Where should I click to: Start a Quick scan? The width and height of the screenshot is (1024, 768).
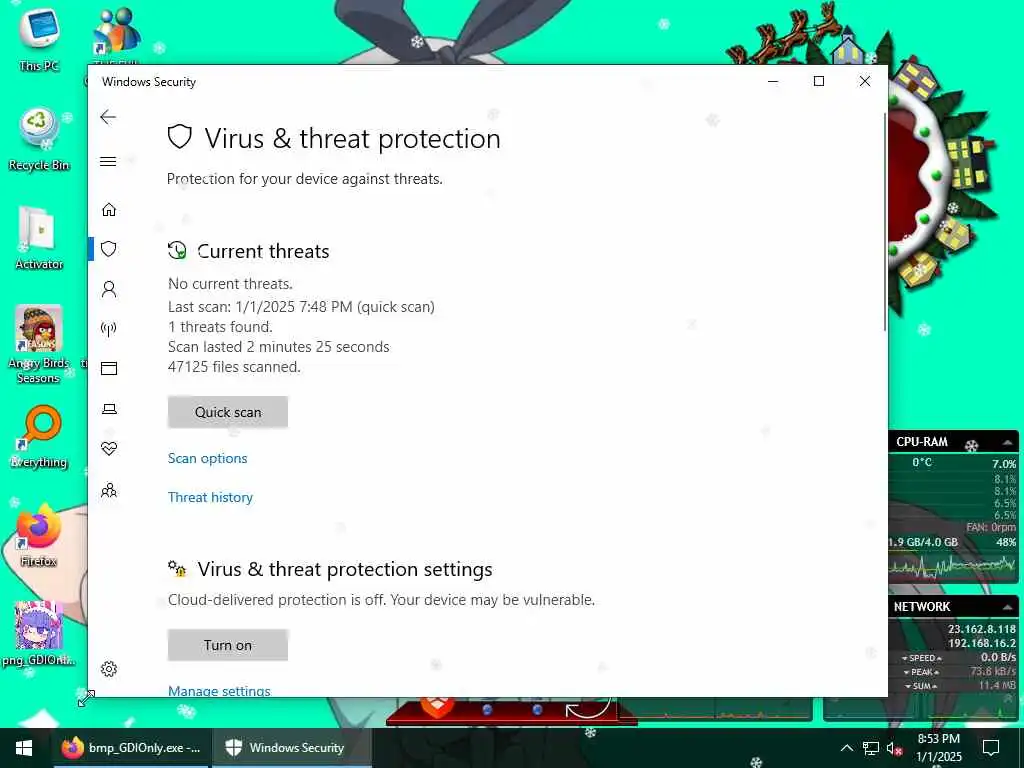pos(228,412)
